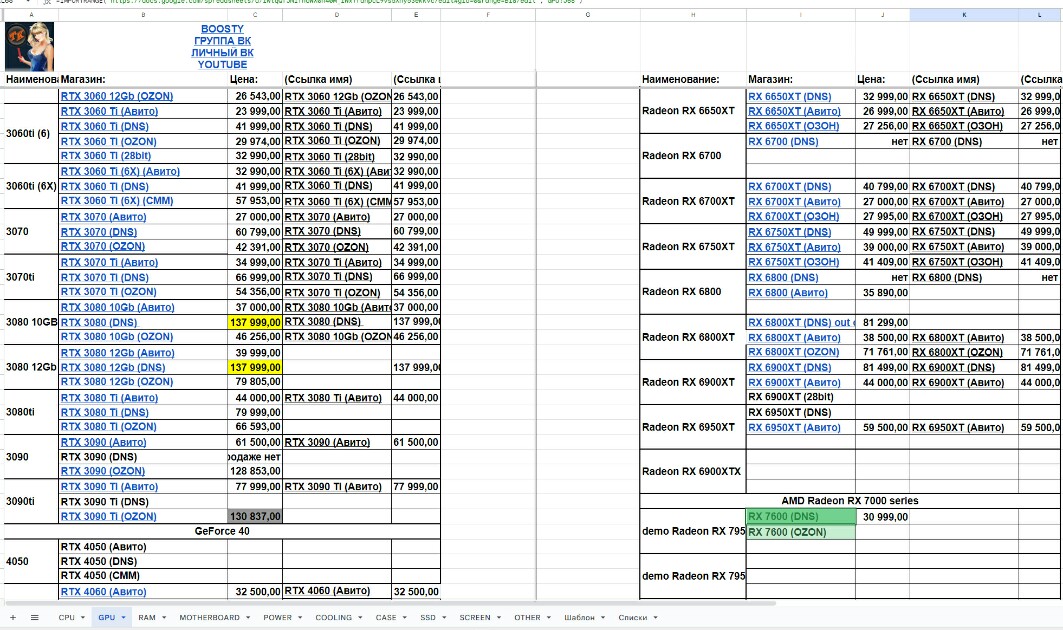The height and width of the screenshot is (630, 1063).
Task: Select price cell 79 805,00
Action: coord(255,382)
